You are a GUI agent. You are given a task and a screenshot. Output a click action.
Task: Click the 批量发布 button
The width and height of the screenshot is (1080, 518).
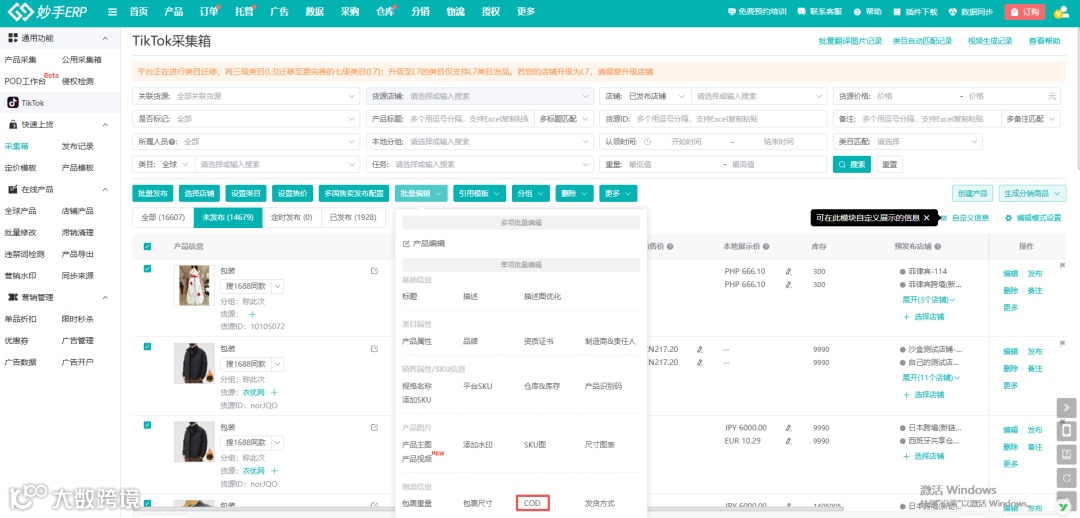click(x=153, y=194)
